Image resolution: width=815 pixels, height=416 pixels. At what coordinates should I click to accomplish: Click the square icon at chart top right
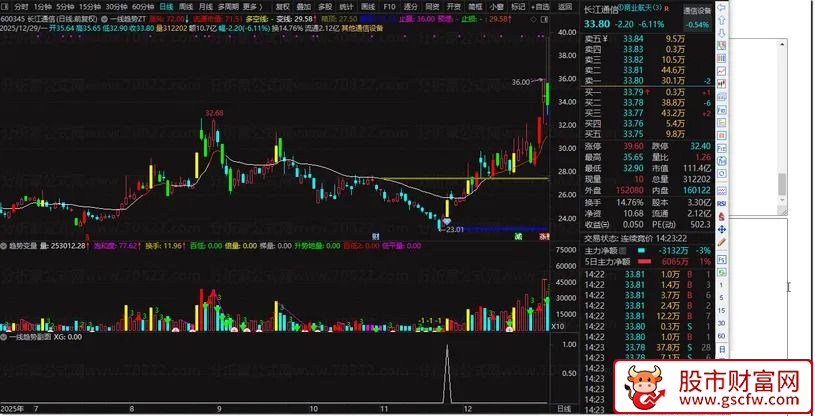[545, 20]
